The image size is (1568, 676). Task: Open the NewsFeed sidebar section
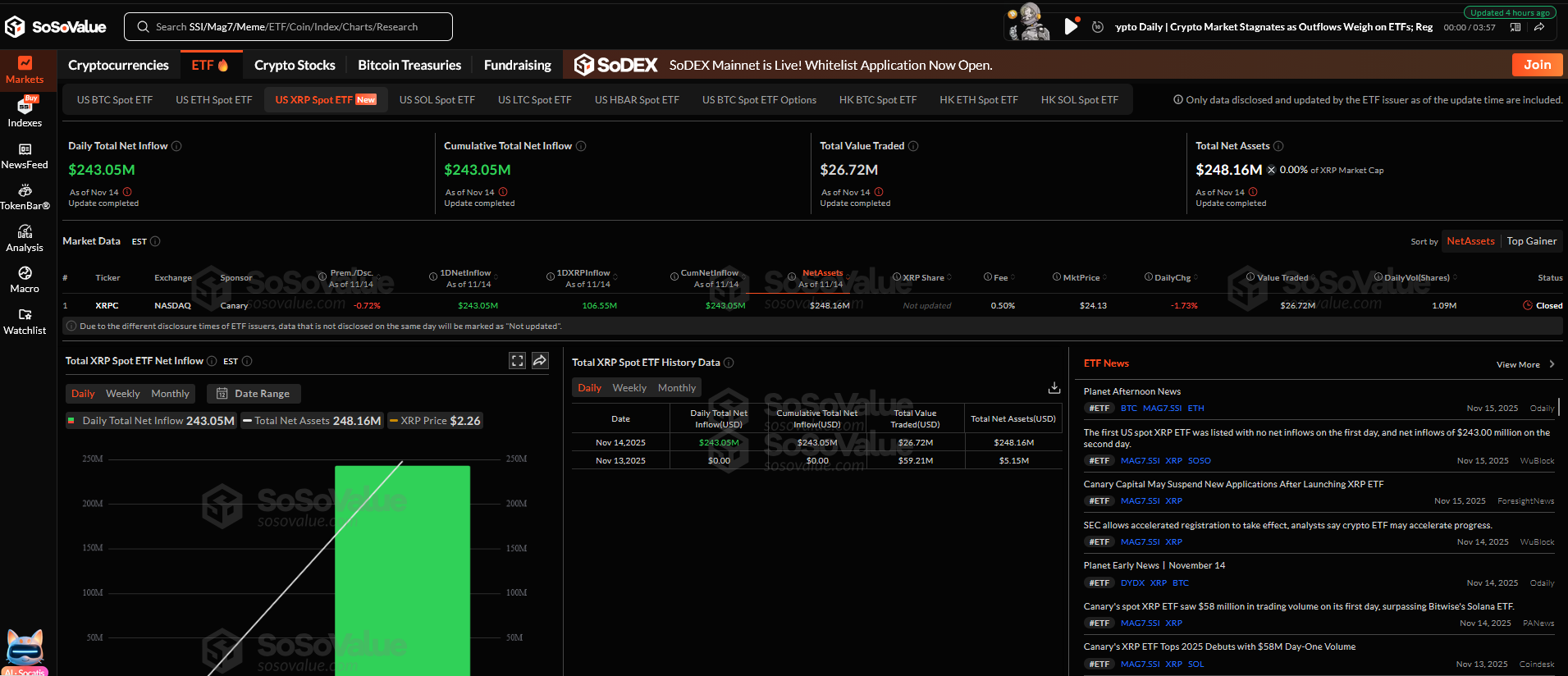tap(25, 156)
